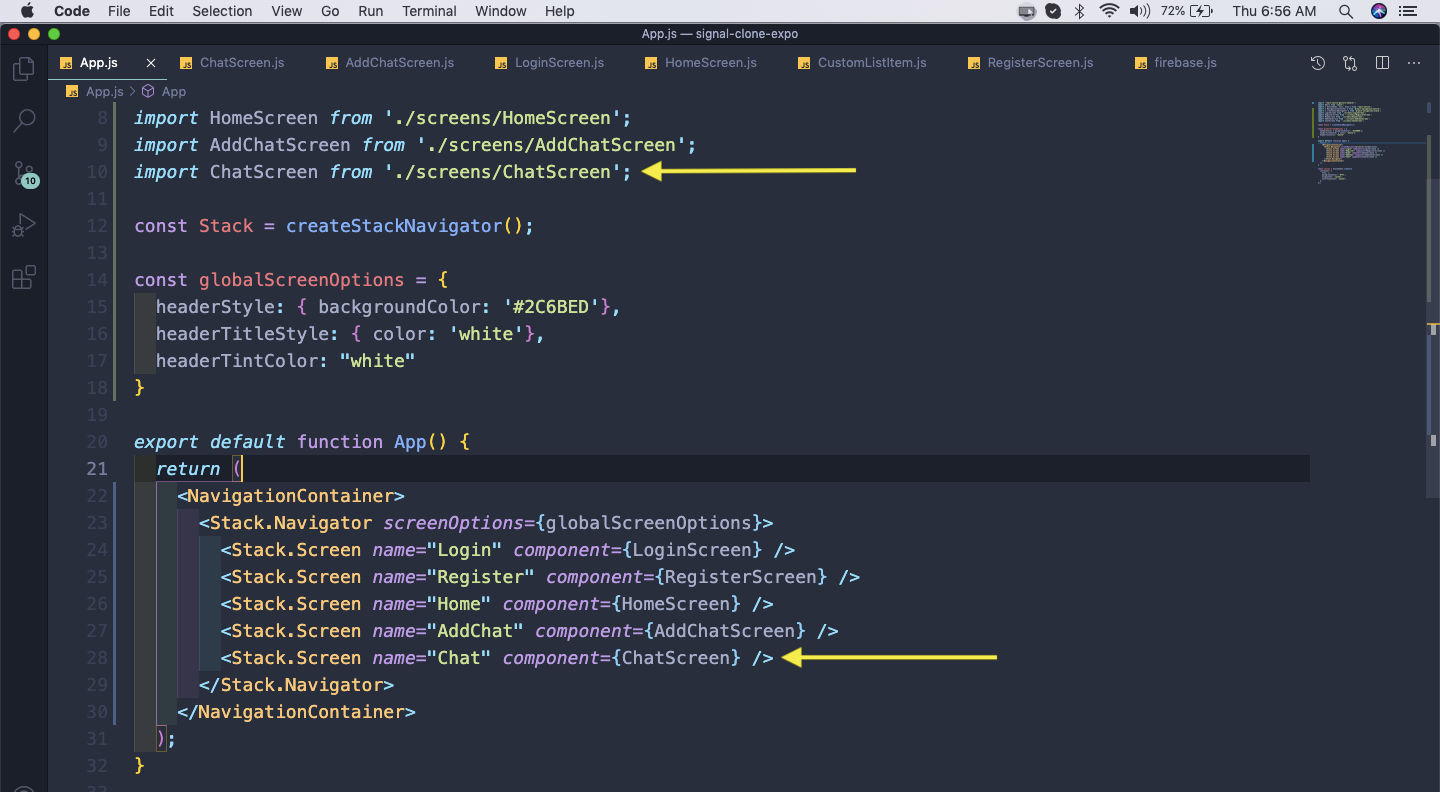Click createStackNavigator on line 12

tap(394, 226)
